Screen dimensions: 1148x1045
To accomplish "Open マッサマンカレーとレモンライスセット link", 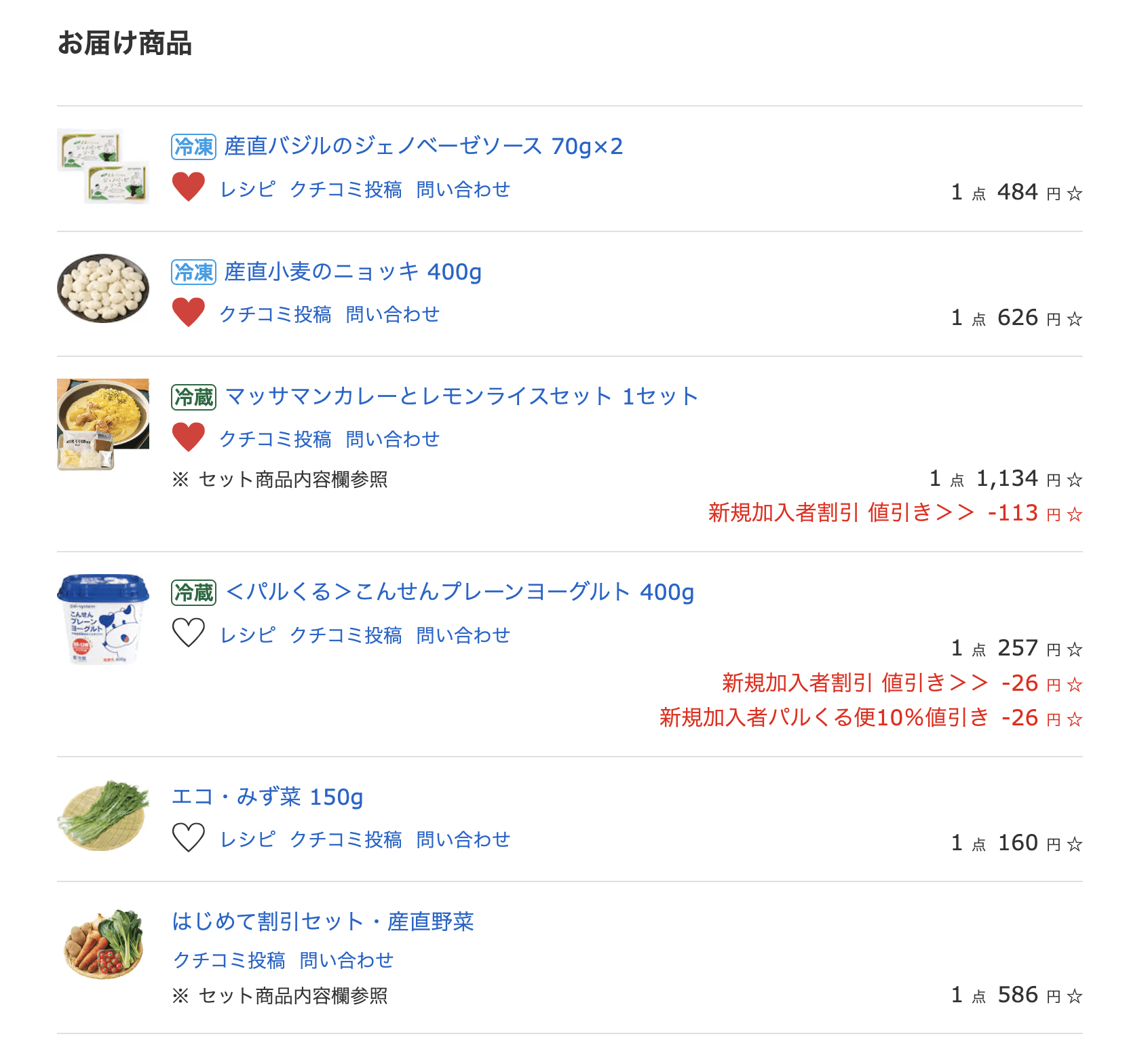I will tap(461, 396).
